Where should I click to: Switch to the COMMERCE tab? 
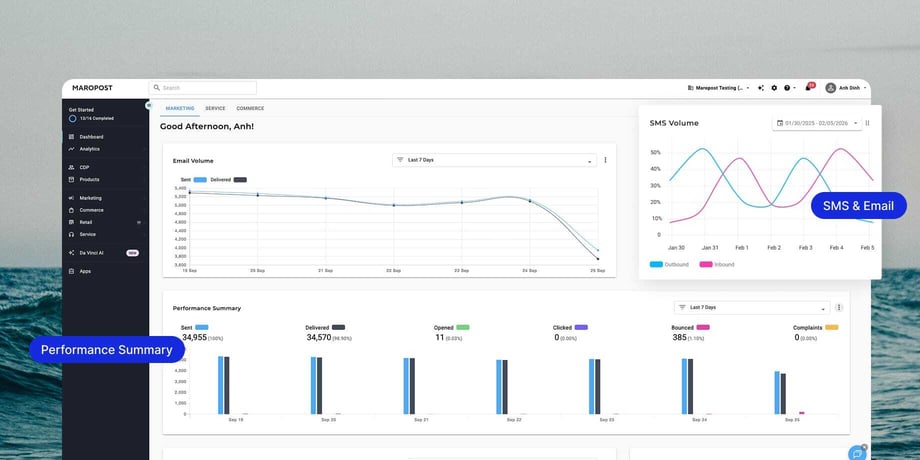[x=250, y=109]
